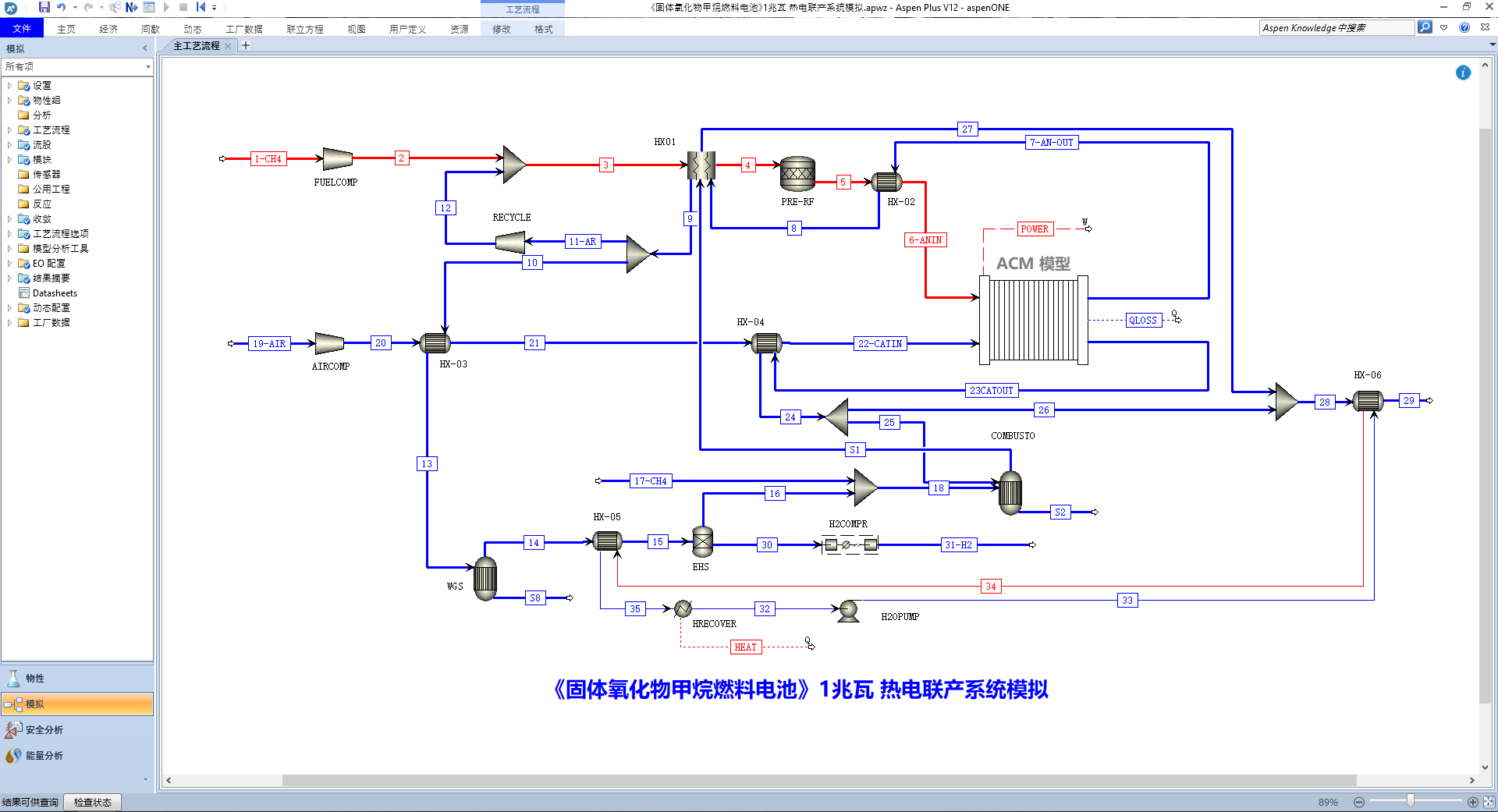Image resolution: width=1498 pixels, height=812 pixels.
Task: Select the 传感器 folder
Action: click(39, 175)
